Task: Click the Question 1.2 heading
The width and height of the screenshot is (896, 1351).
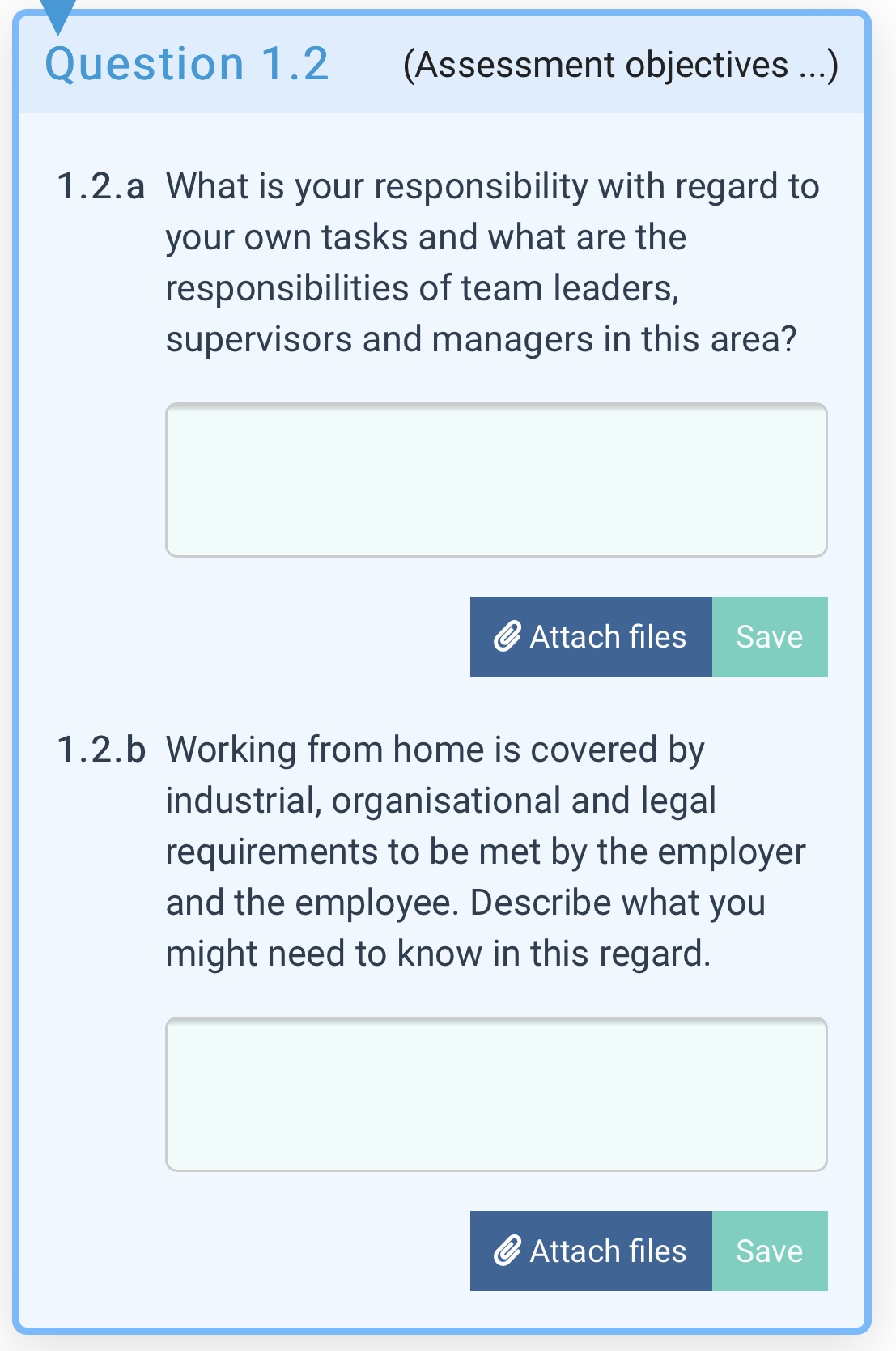Action: point(186,65)
